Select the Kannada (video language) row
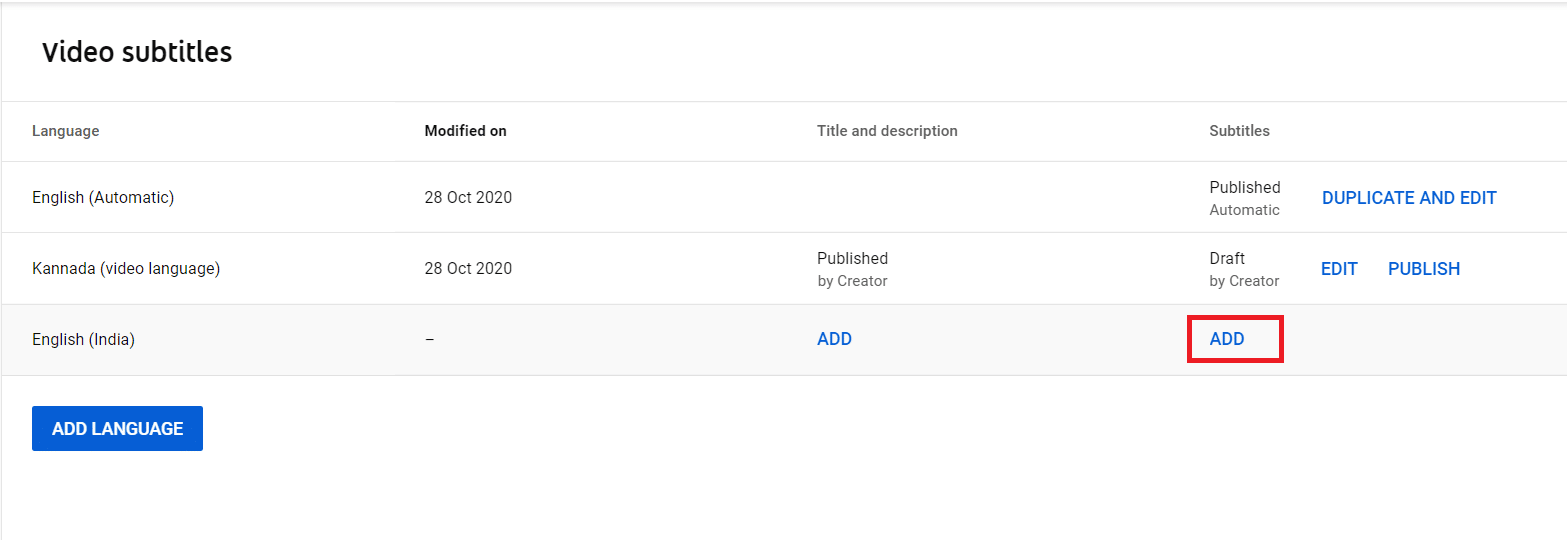The width and height of the screenshot is (1567, 540). coord(126,269)
